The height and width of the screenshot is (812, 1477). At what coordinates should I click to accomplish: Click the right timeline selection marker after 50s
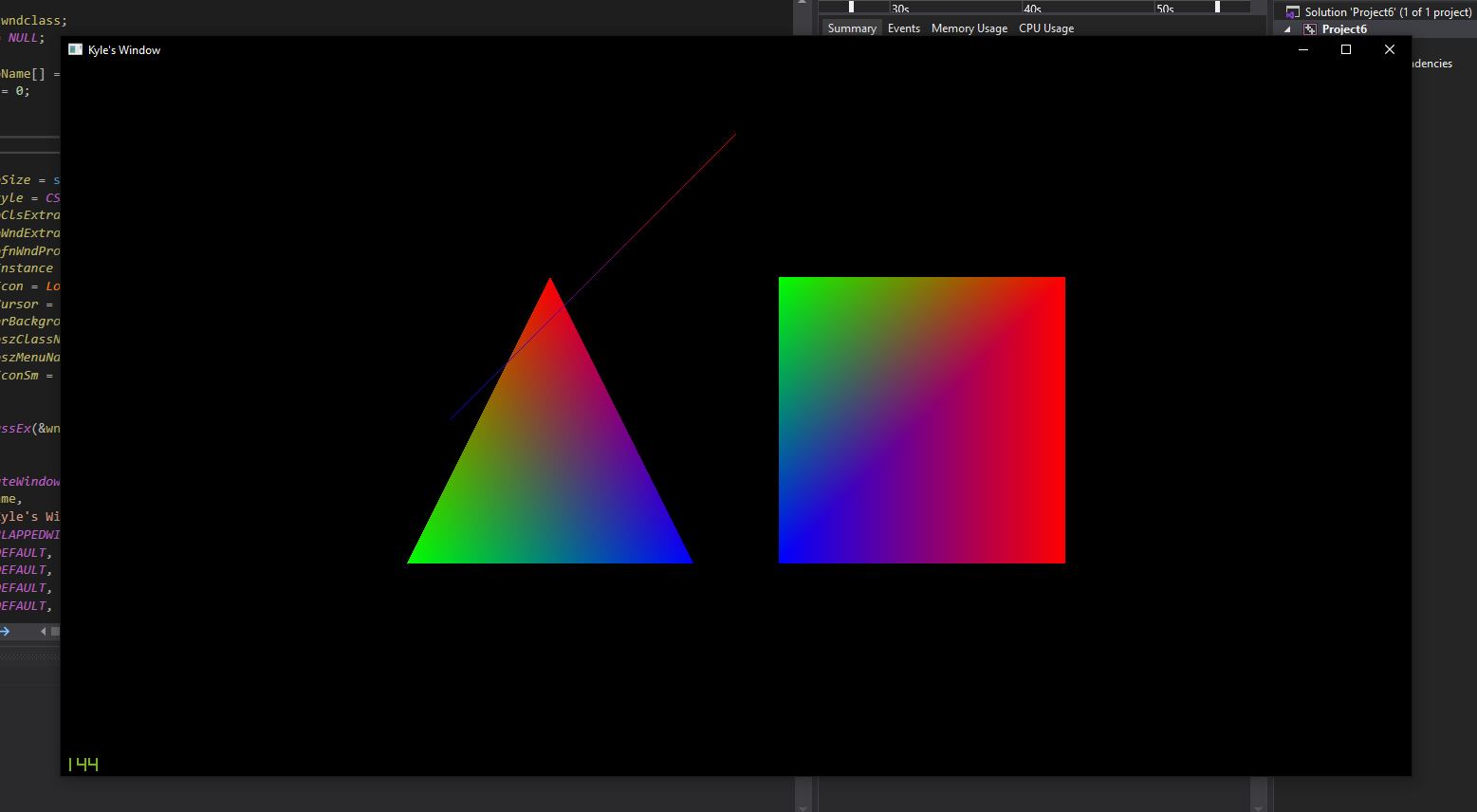(x=1217, y=7)
